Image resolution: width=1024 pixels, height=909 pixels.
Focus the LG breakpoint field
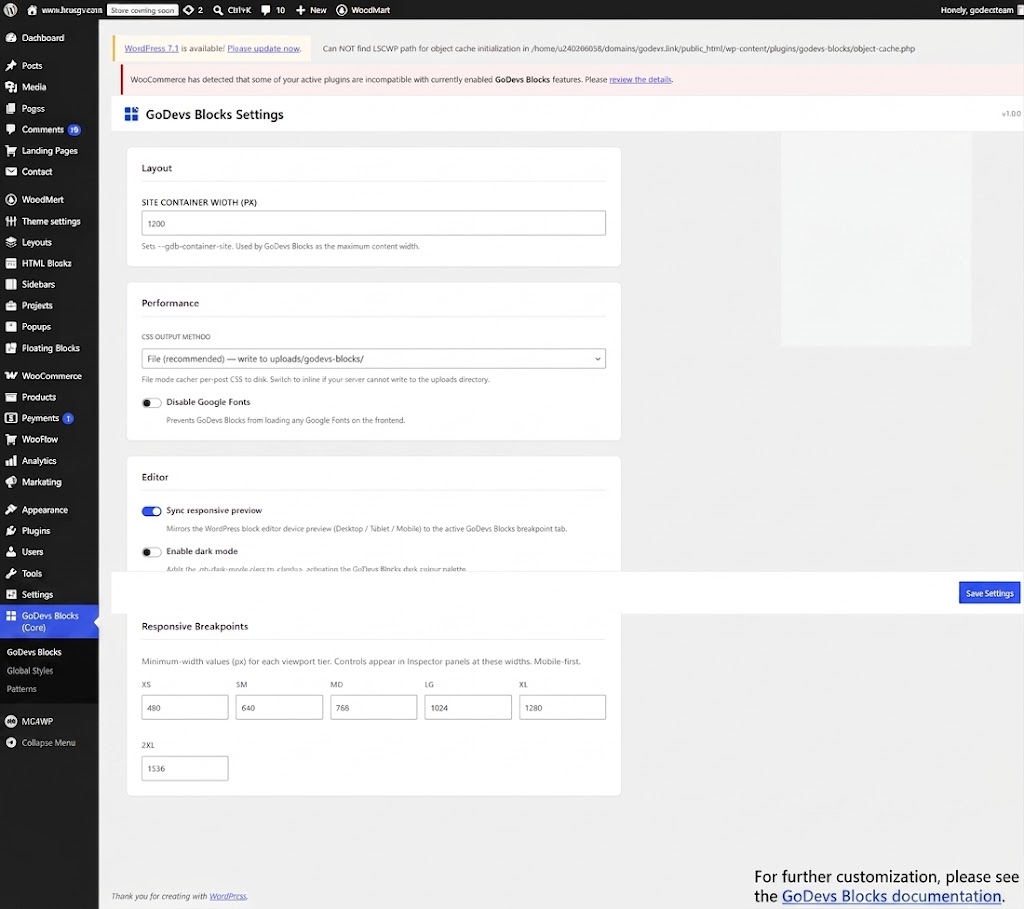coord(468,707)
